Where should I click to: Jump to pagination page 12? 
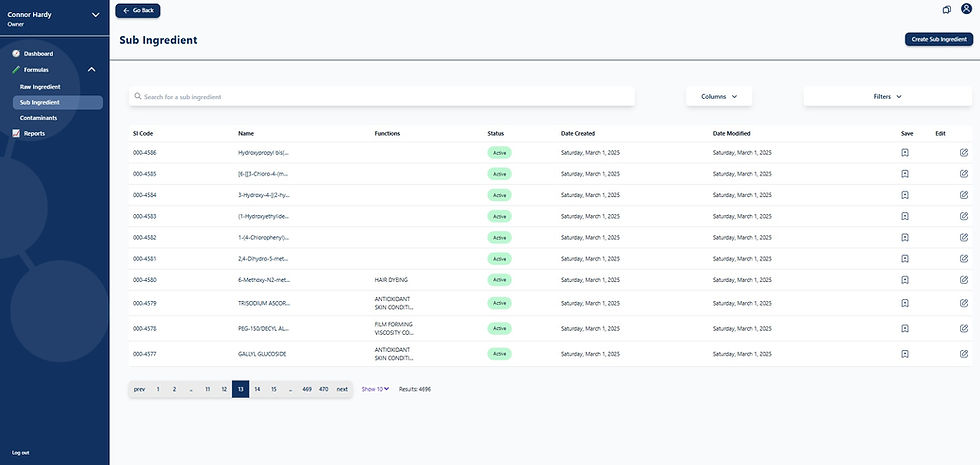(x=224, y=389)
